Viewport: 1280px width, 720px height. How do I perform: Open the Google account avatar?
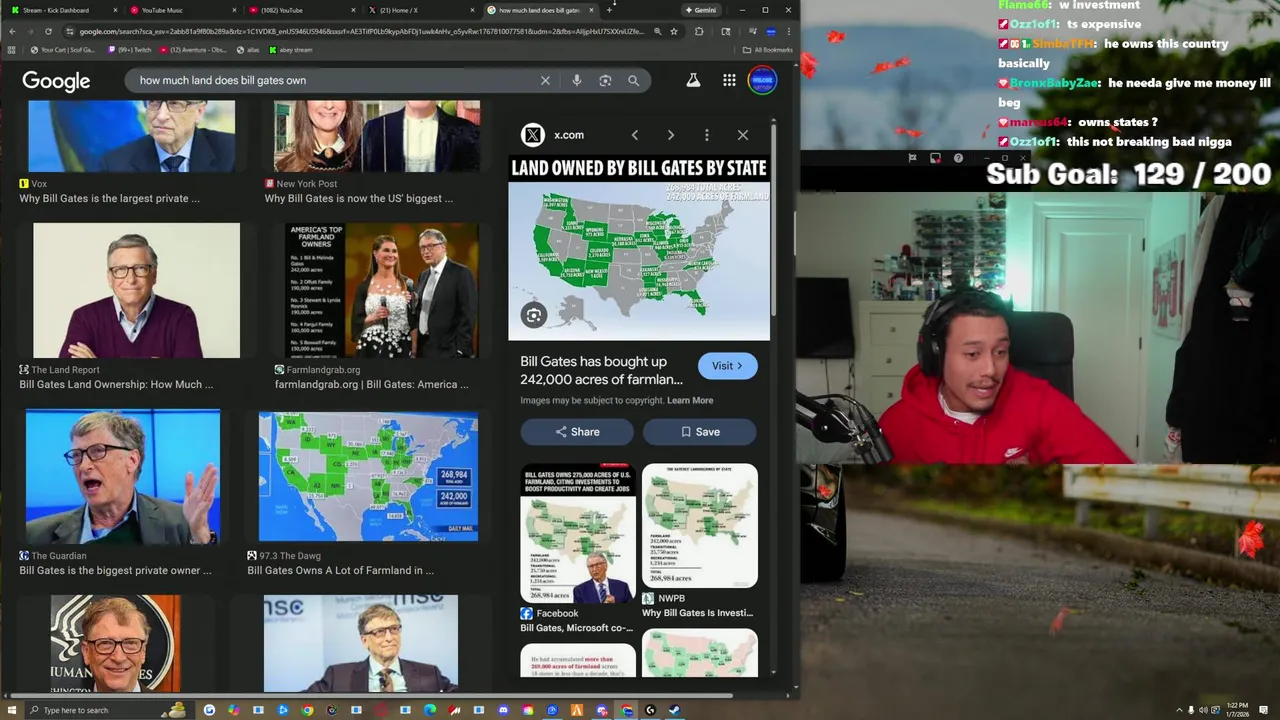(x=762, y=80)
